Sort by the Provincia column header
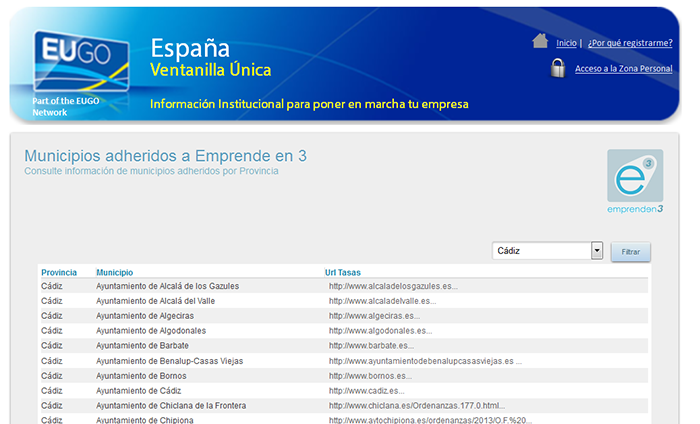This screenshot has width=700, height=424. (x=59, y=272)
